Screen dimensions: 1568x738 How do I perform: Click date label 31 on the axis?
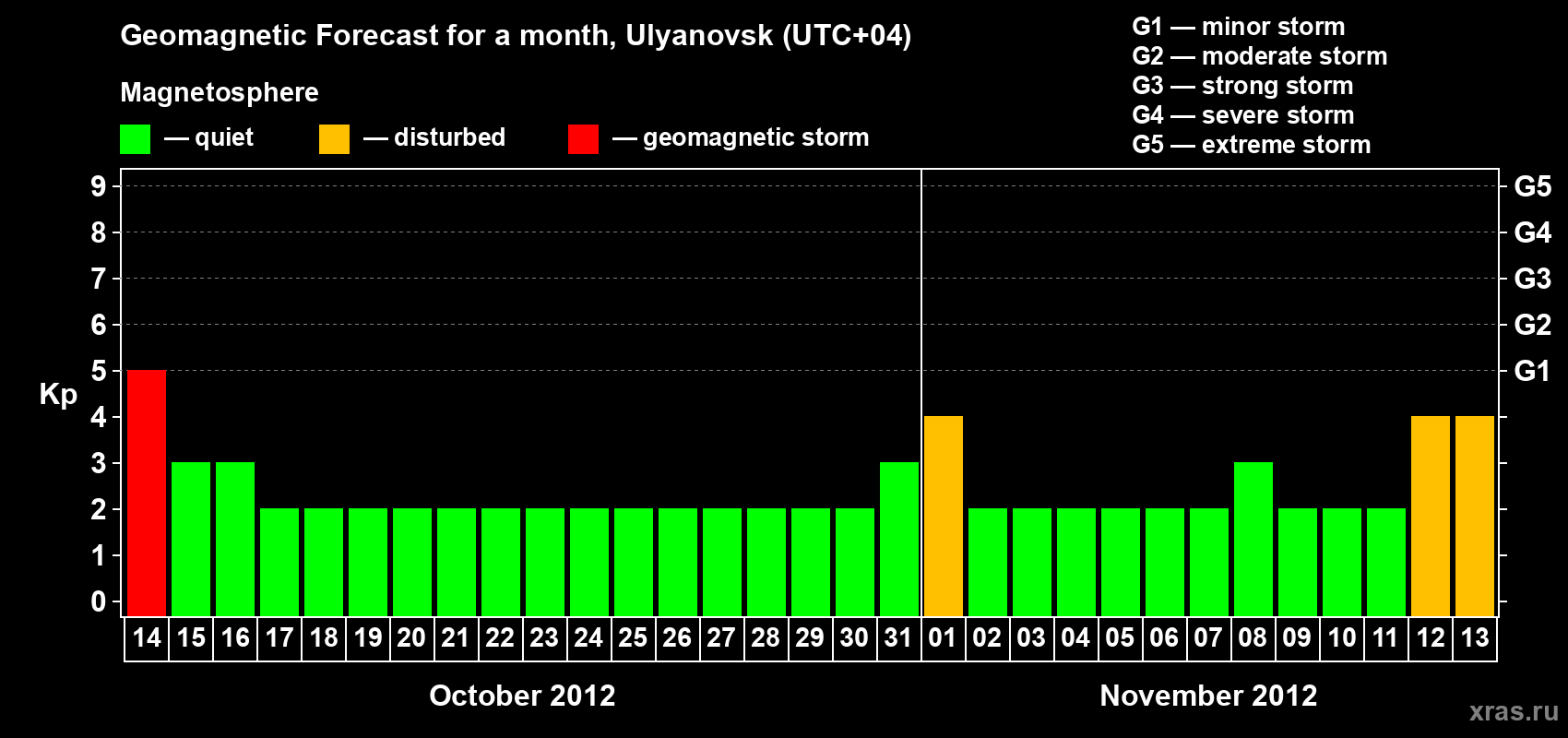click(x=898, y=637)
